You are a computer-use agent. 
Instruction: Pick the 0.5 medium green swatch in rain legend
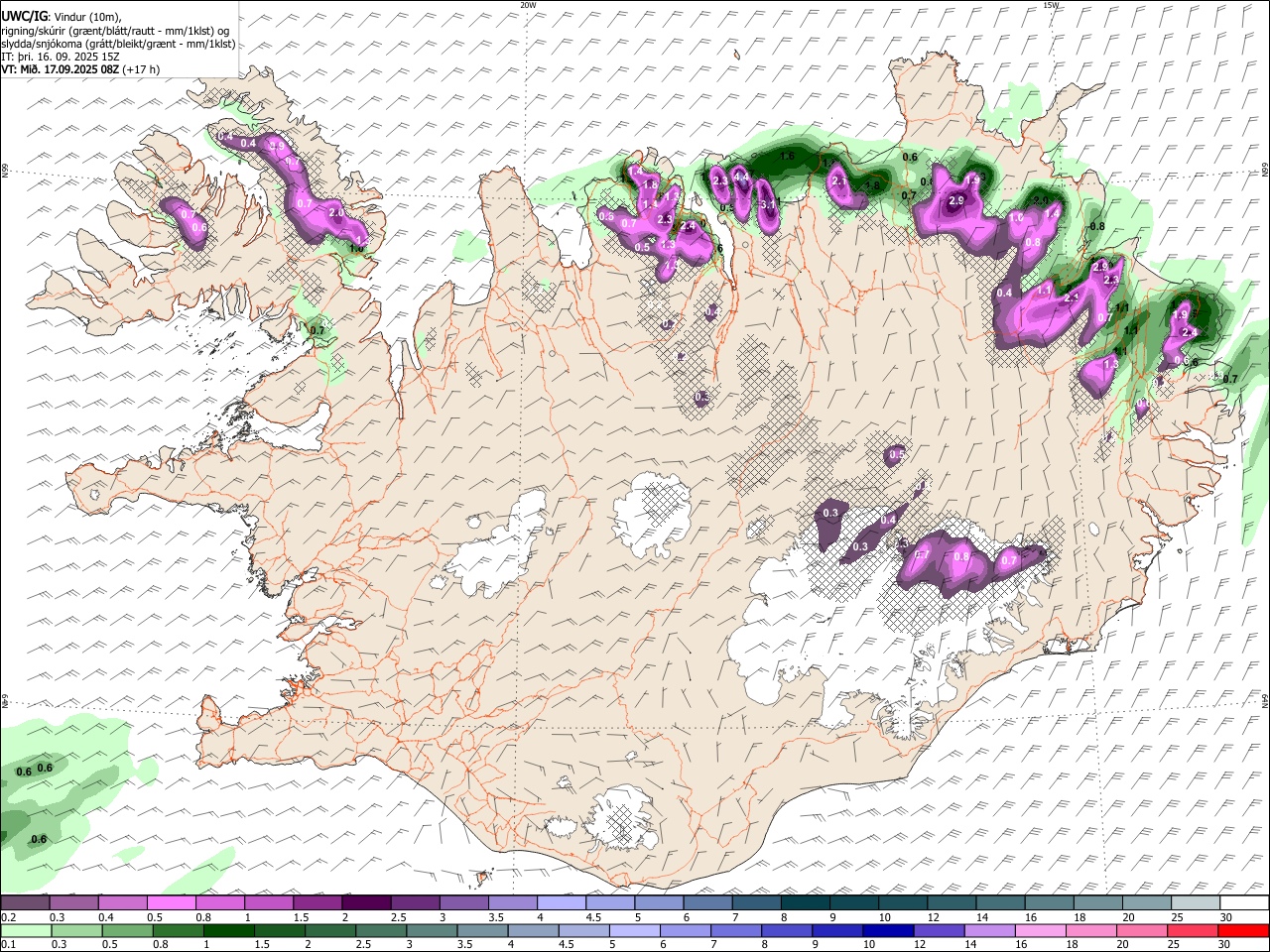pos(127,931)
